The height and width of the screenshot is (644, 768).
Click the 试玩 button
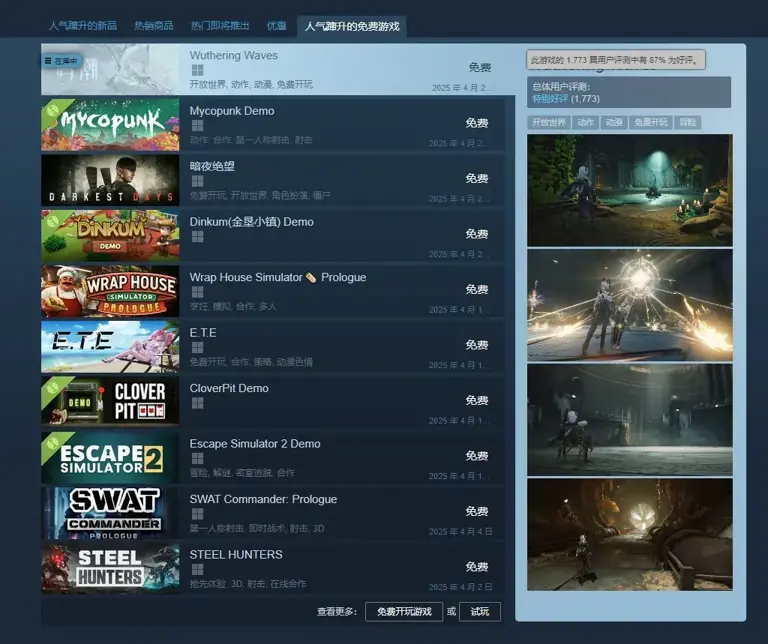pos(480,611)
